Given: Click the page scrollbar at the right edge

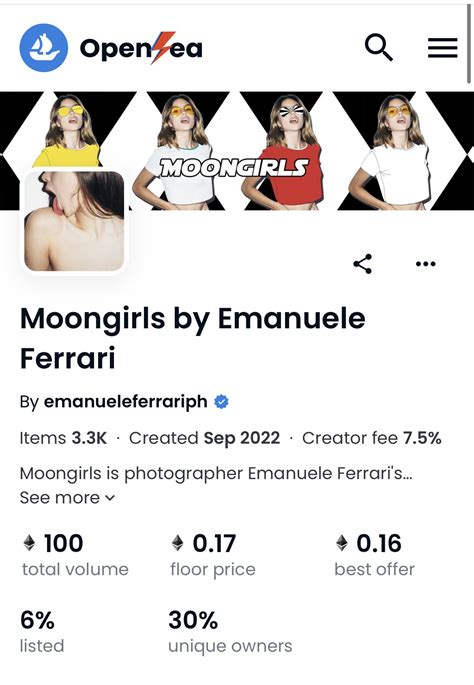Looking at the screenshot, I should coord(469,44).
